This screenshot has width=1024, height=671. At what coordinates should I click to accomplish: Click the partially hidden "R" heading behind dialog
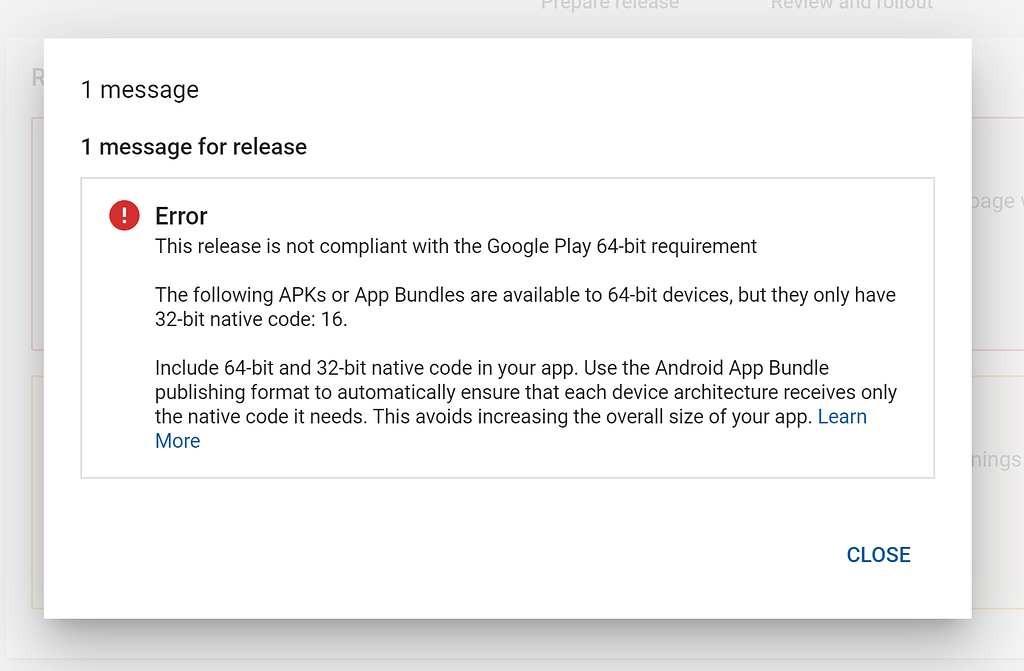point(37,78)
